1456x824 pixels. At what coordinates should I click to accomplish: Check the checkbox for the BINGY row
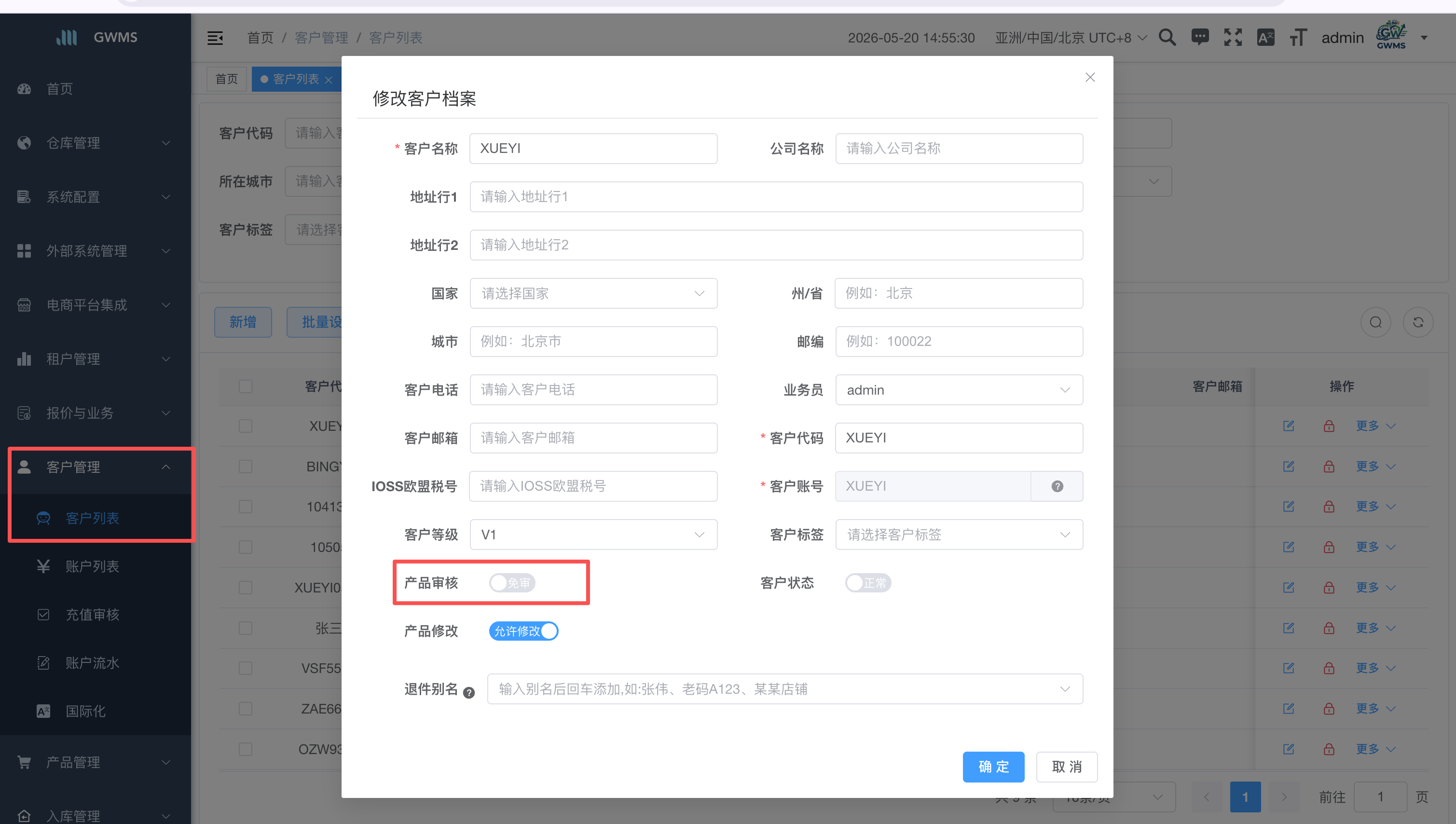pyautogui.click(x=245, y=467)
